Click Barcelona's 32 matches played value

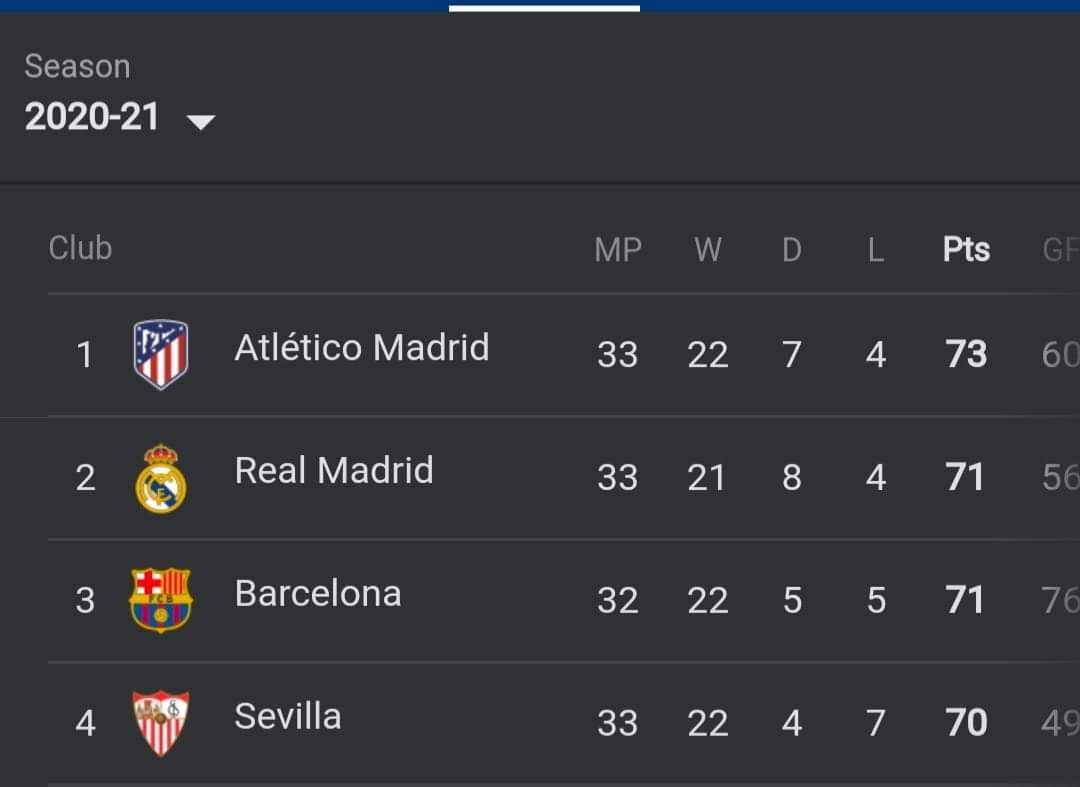[618, 600]
